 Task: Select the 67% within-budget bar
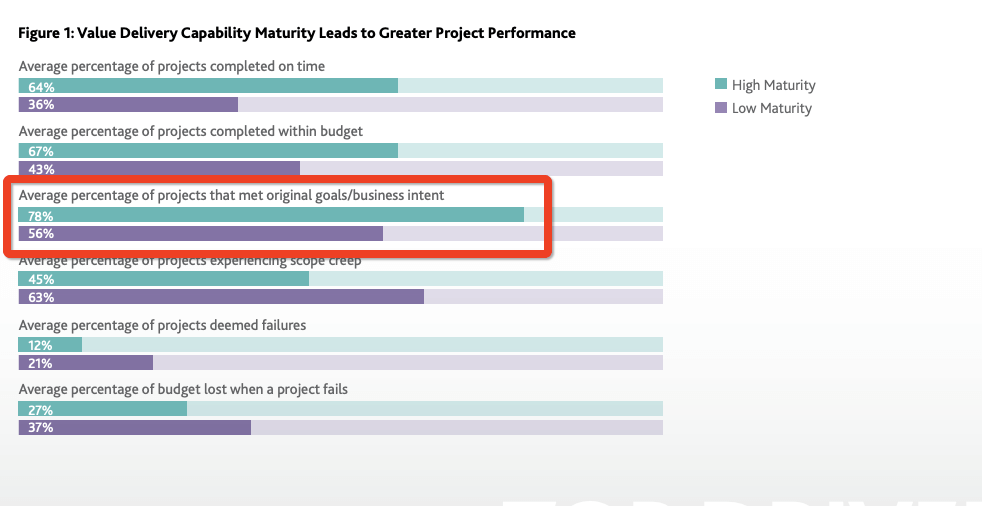(x=208, y=150)
